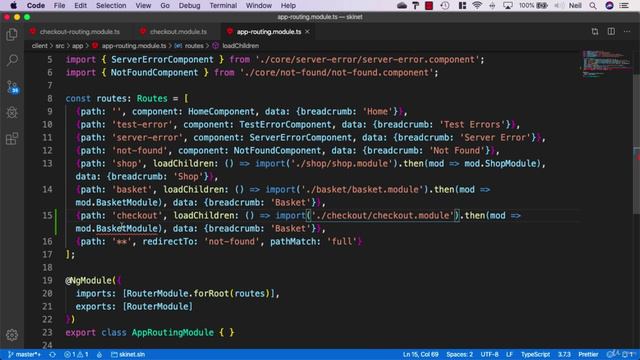
Task: Click the master branch in status bar
Action: 24,354
